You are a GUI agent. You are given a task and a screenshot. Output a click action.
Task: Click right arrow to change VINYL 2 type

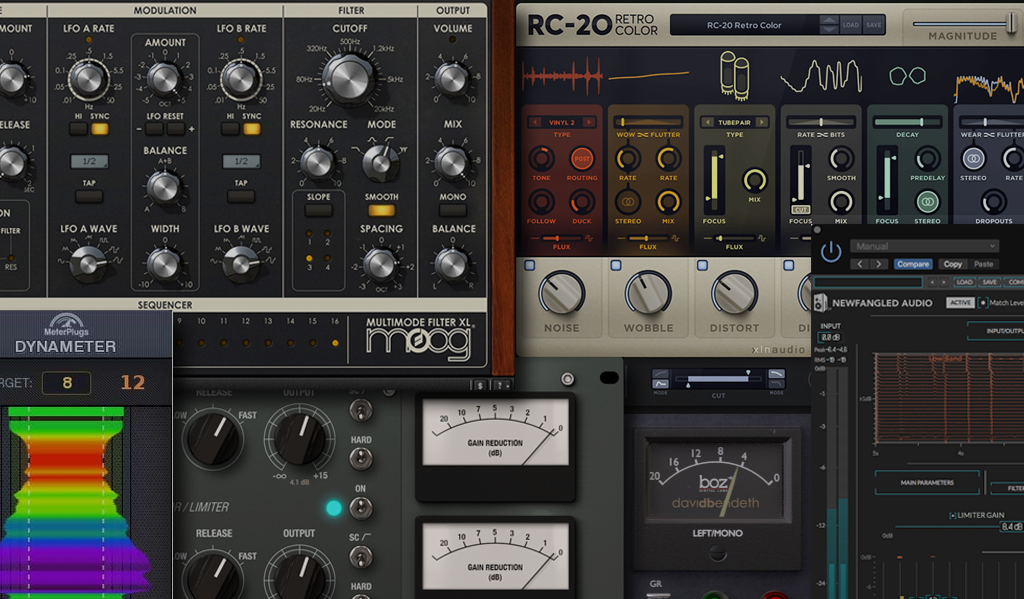pyautogui.click(x=590, y=121)
